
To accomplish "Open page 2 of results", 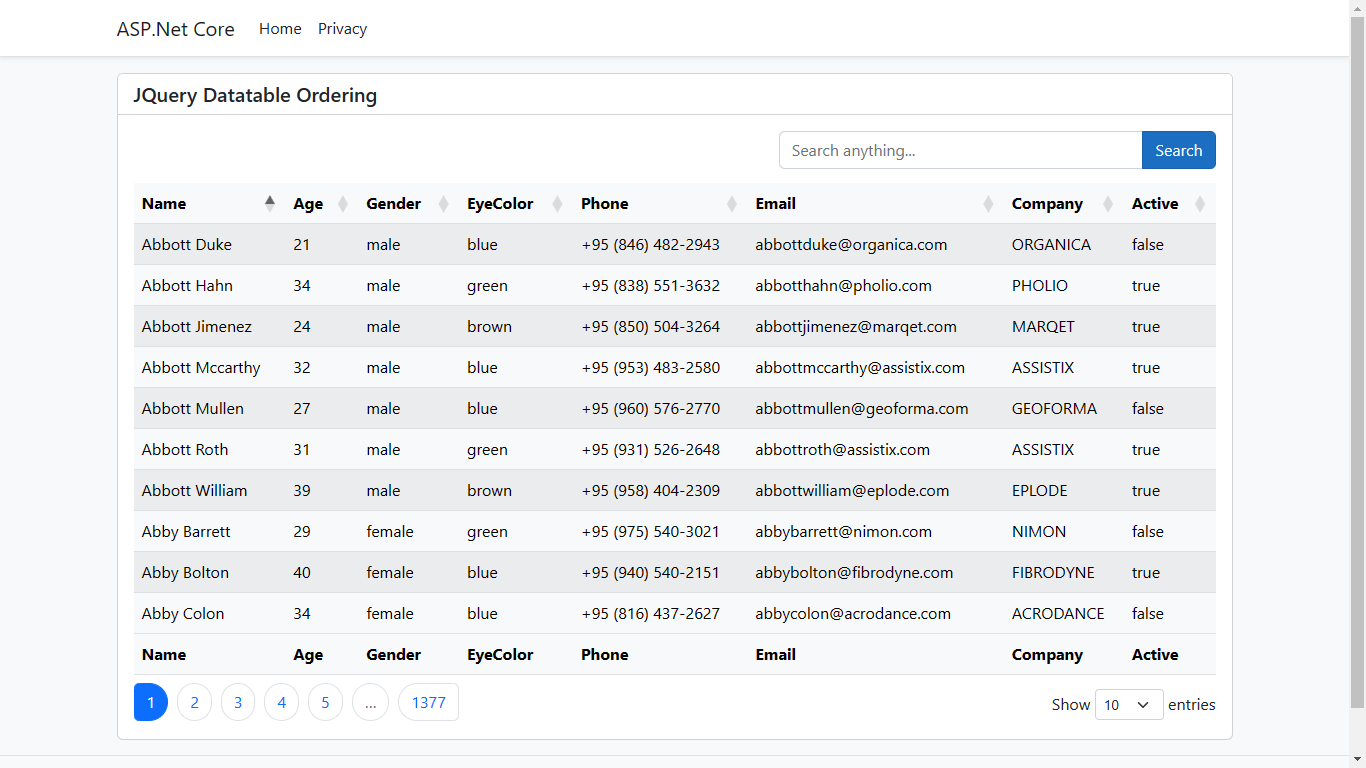I will [194, 702].
